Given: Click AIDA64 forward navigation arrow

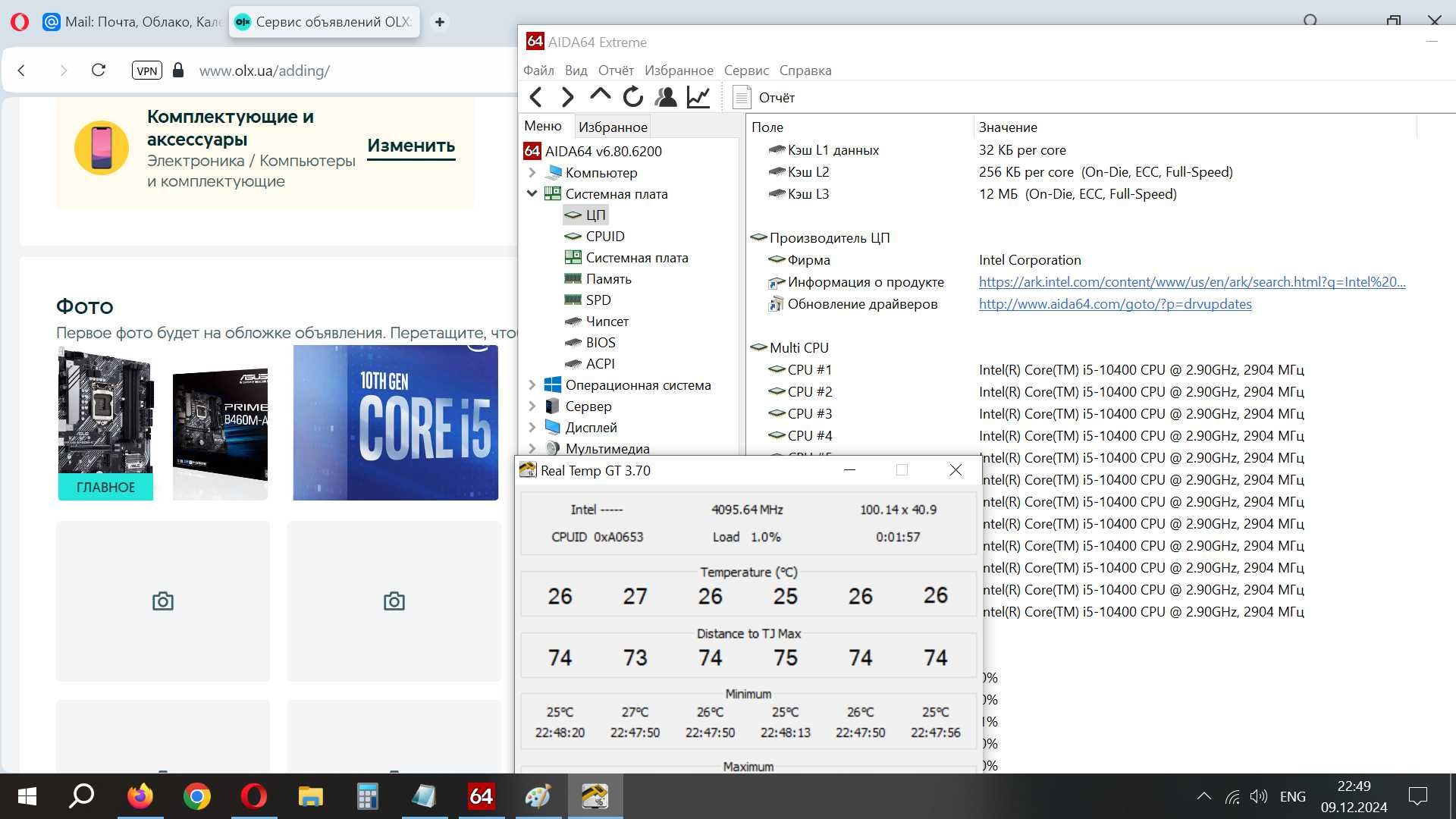Looking at the screenshot, I should click(x=568, y=97).
